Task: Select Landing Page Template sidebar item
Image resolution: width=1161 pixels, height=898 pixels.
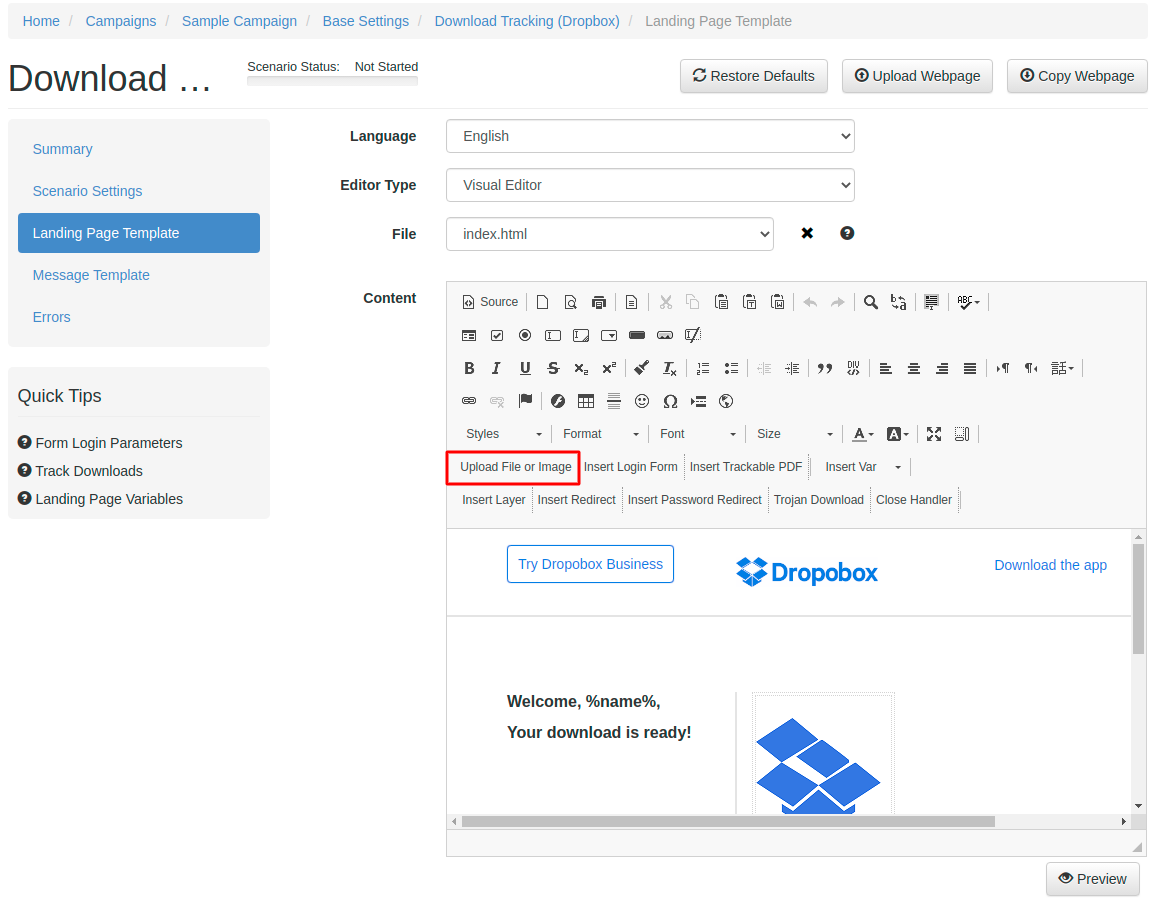Action: [x=138, y=233]
